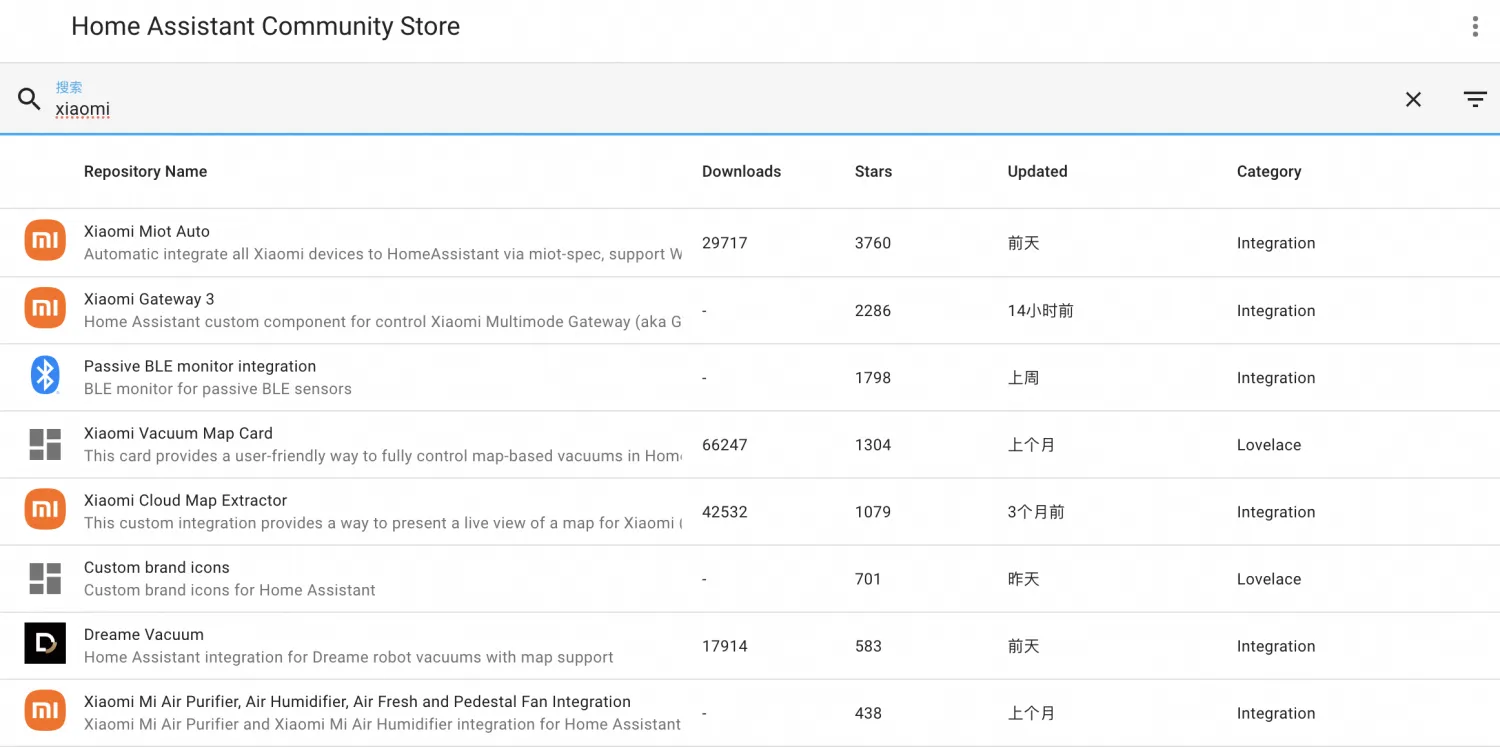
Task: Click the Home Assistant Community Store title
Action: pyautogui.click(x=266, y=26)
